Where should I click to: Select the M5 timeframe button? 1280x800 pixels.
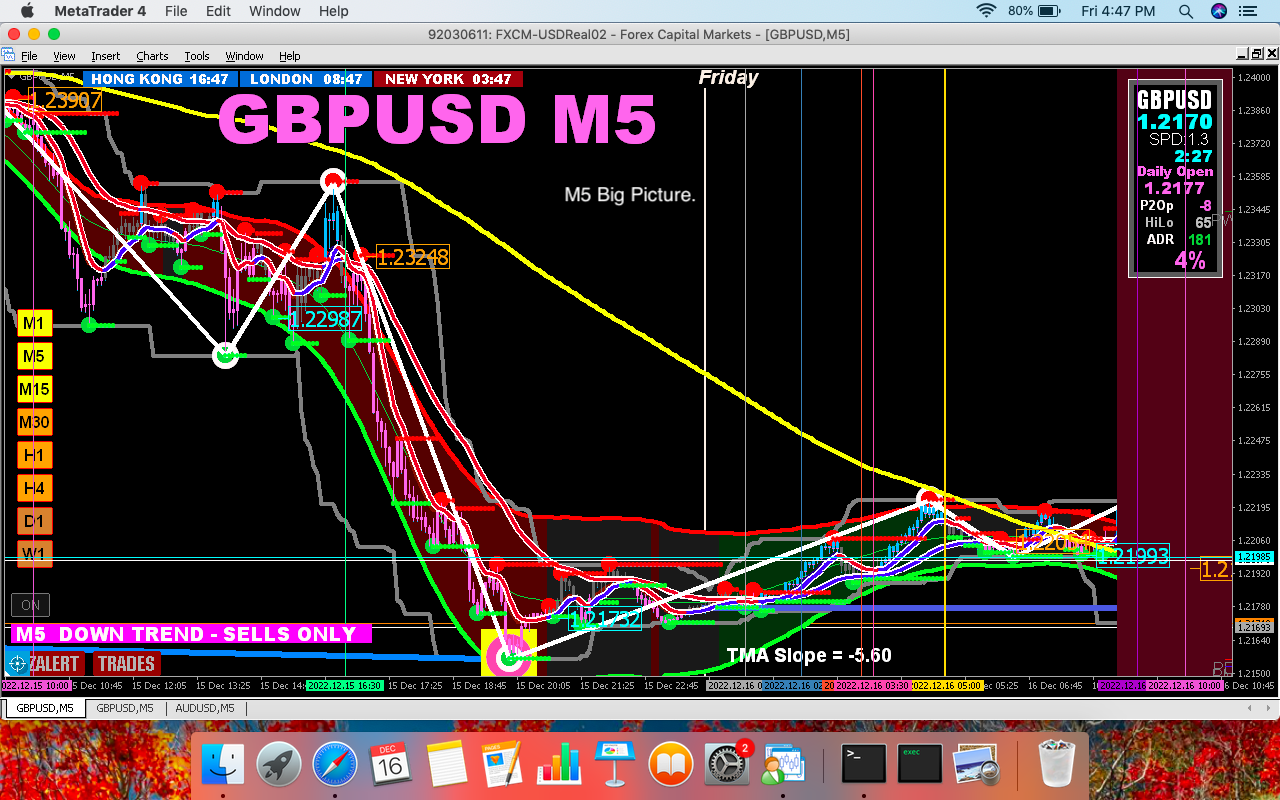pos(34,356)
